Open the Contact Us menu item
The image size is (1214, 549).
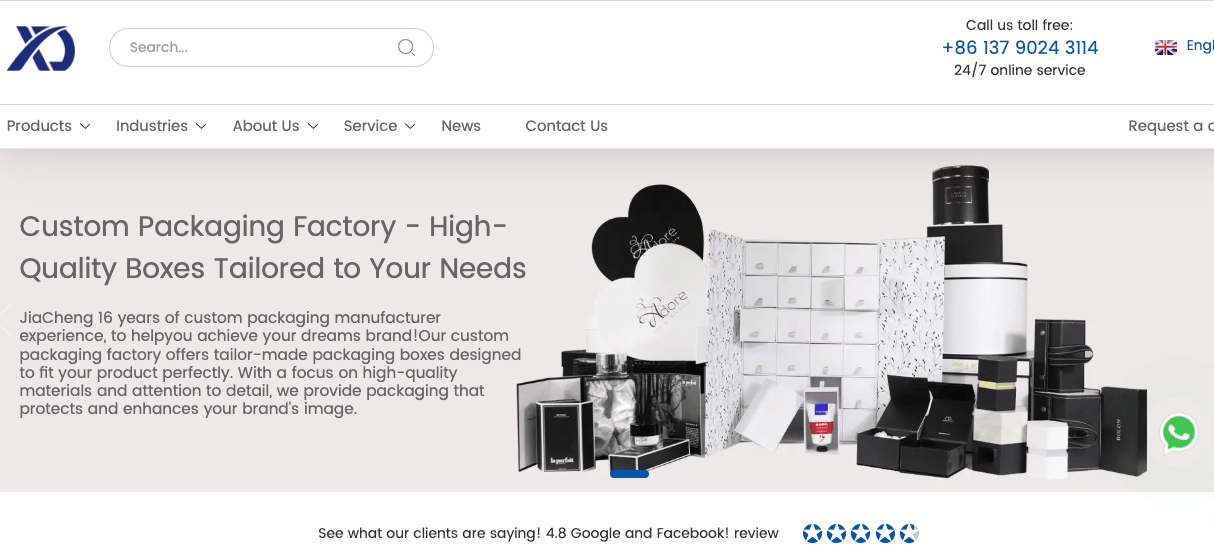[x=566, y=126]
